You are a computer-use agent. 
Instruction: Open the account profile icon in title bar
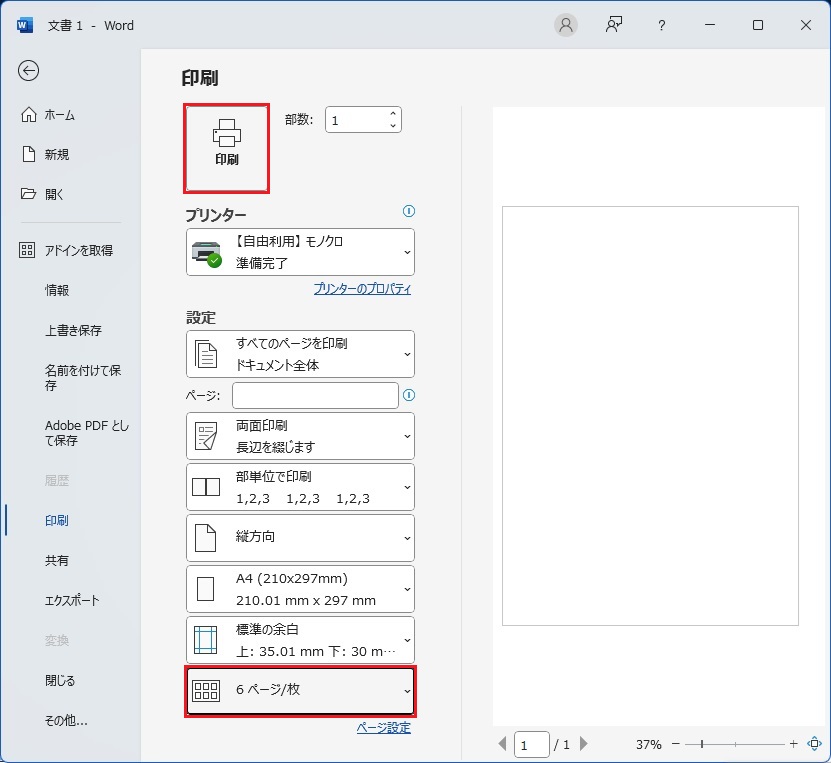coord(566,25)
